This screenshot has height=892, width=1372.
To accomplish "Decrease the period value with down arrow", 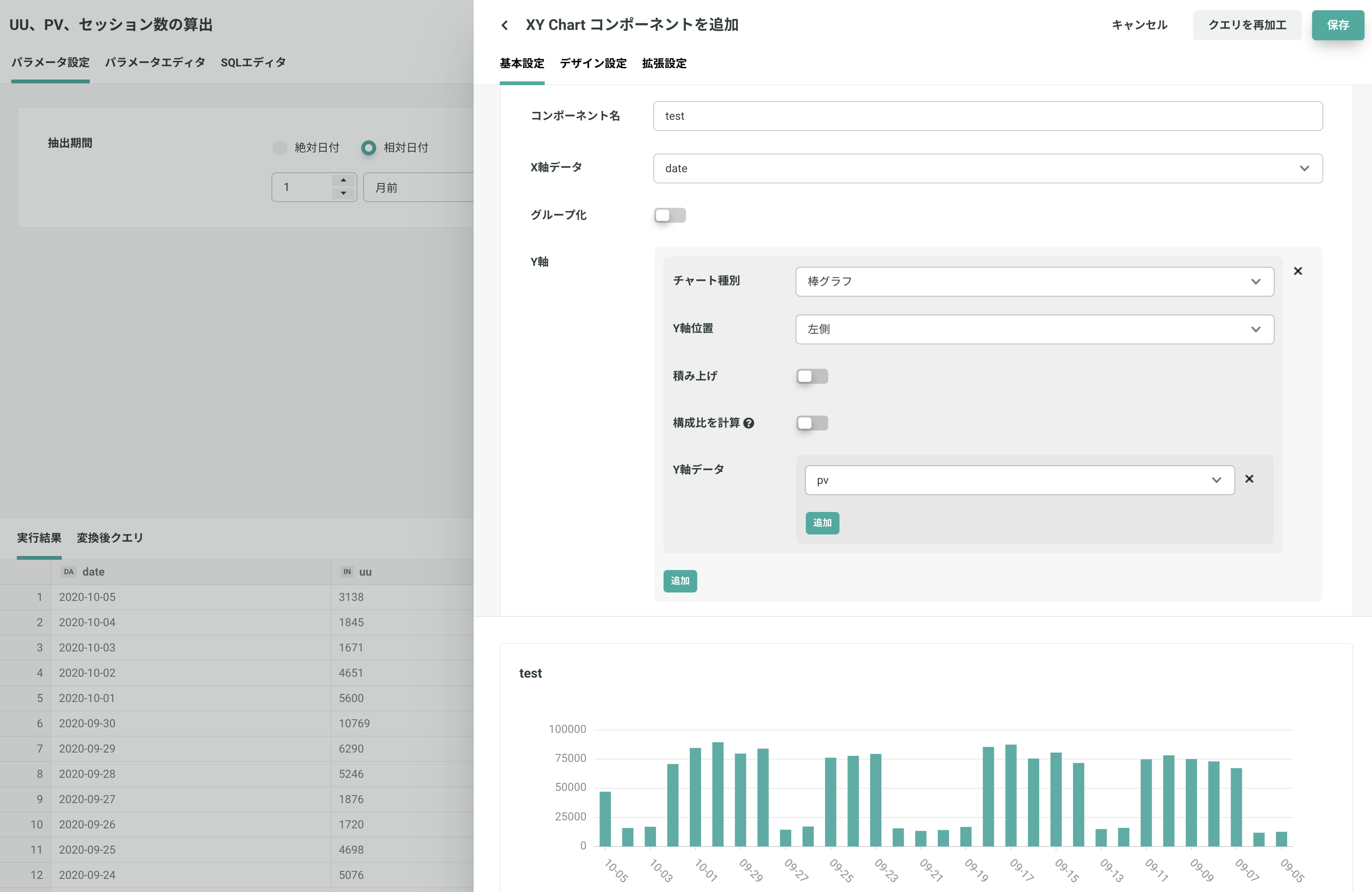I will point(343,193).
